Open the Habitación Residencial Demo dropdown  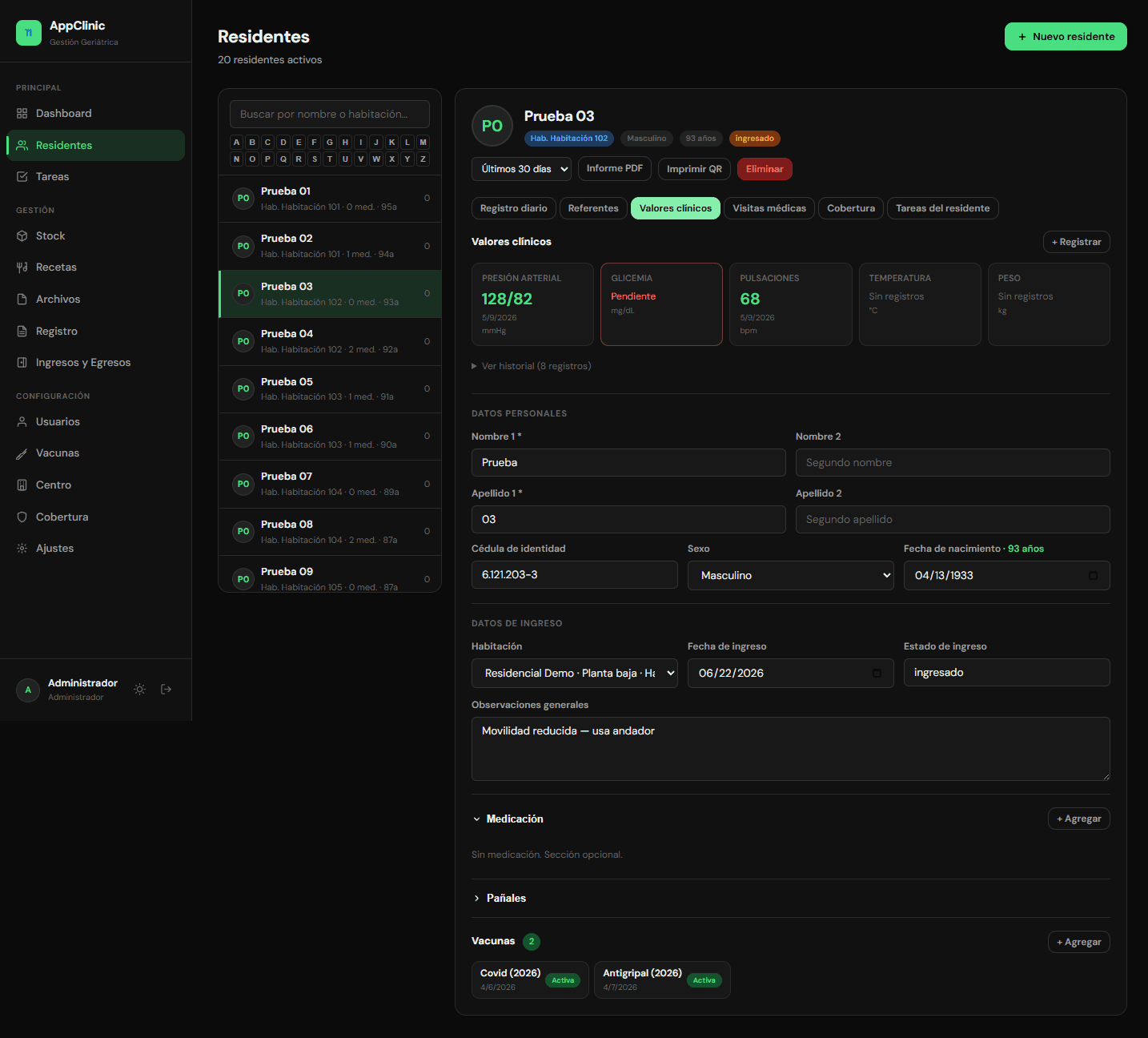click(574, 674)
